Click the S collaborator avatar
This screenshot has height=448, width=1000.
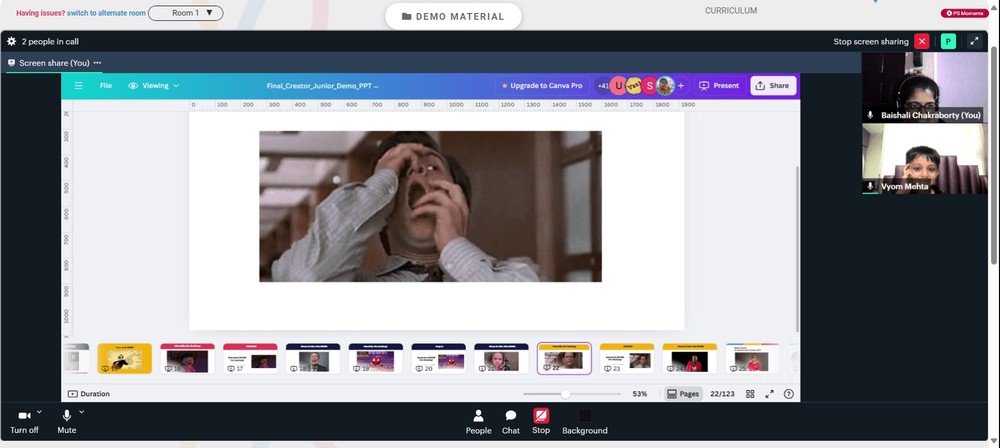tap(650, 86)
